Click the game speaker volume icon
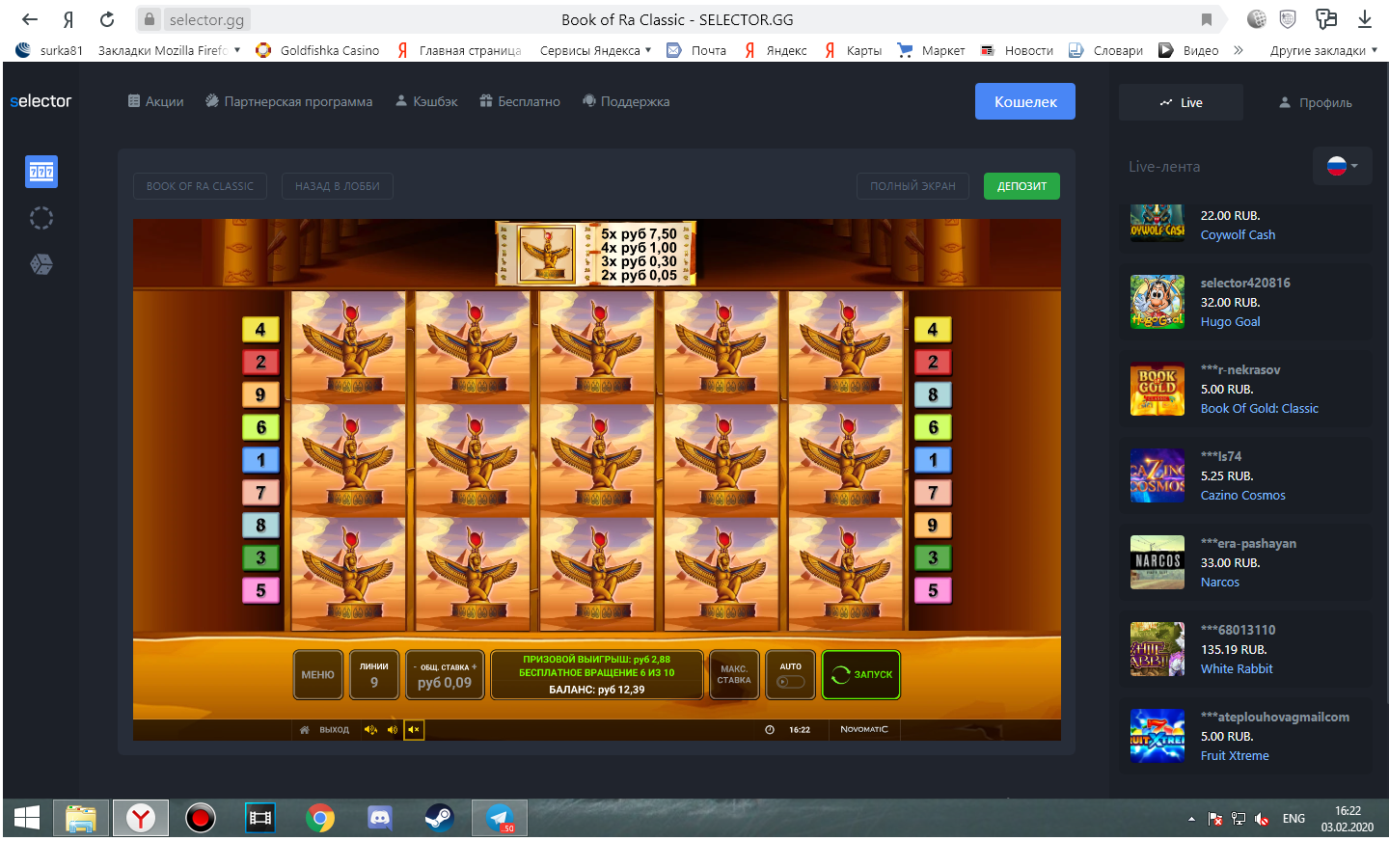Viewport: 1389px width, 868px height. coord(393,730)
